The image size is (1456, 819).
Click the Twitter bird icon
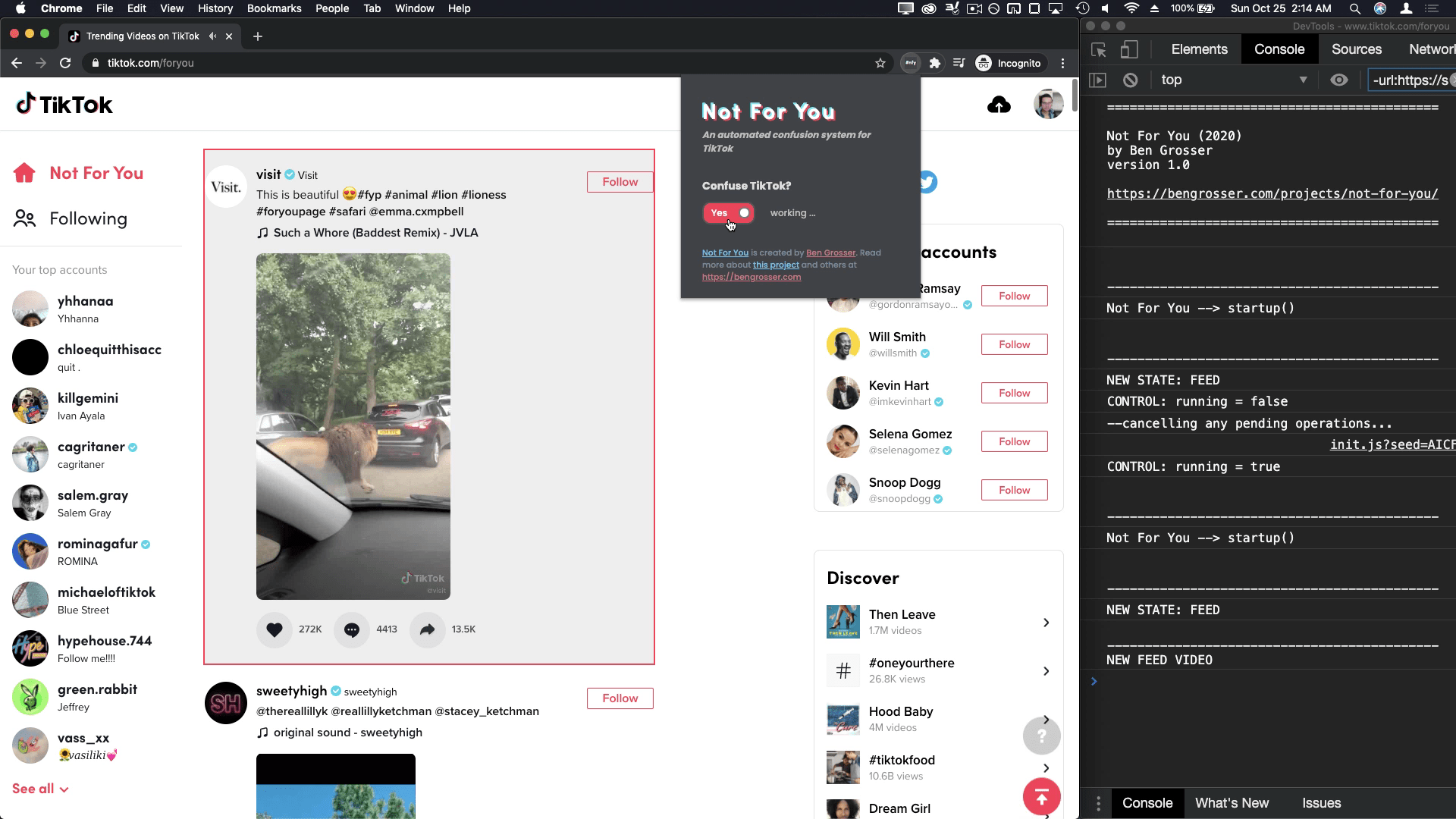[x=928, y=182]
